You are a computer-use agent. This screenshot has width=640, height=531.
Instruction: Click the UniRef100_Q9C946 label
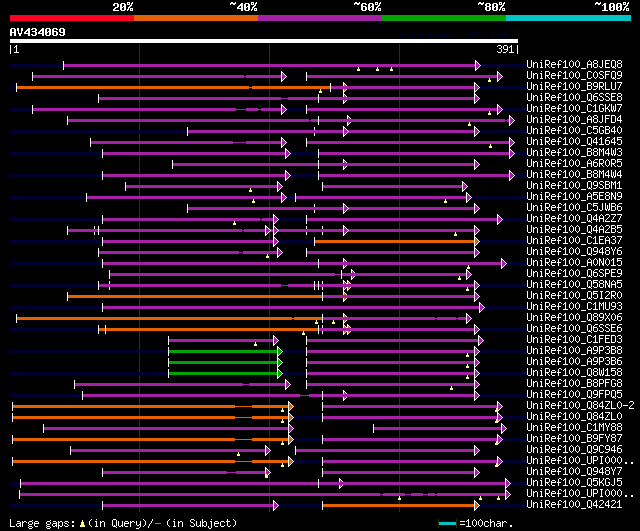[x=574, y=450]
